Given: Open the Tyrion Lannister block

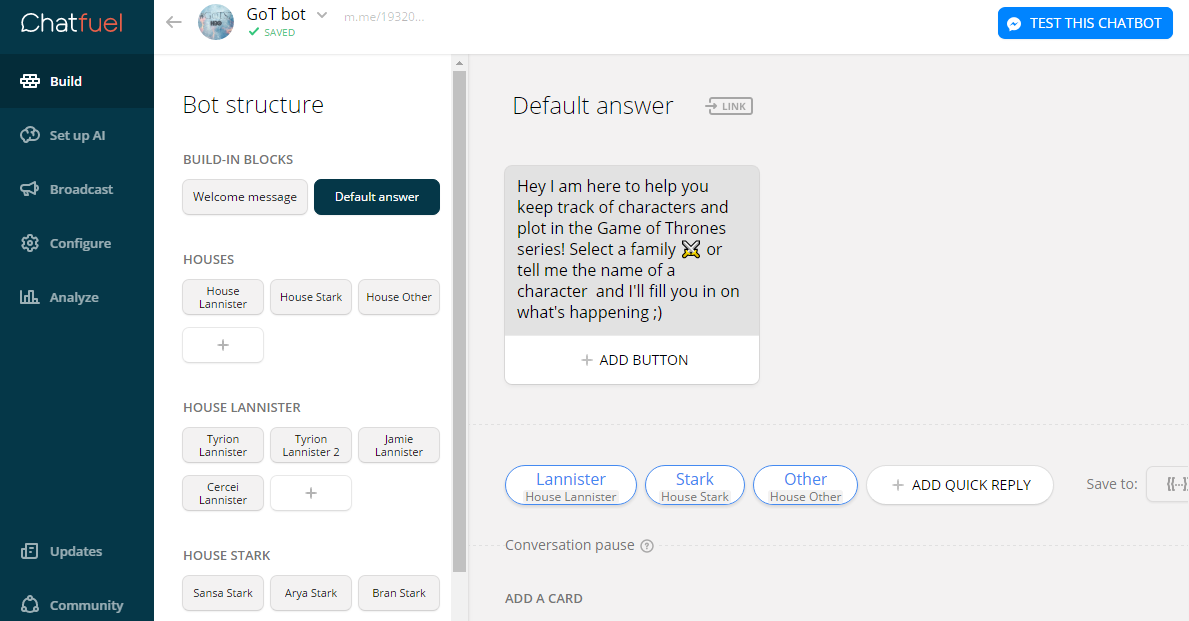Looking at the screenshot, I should coord(223,445).
